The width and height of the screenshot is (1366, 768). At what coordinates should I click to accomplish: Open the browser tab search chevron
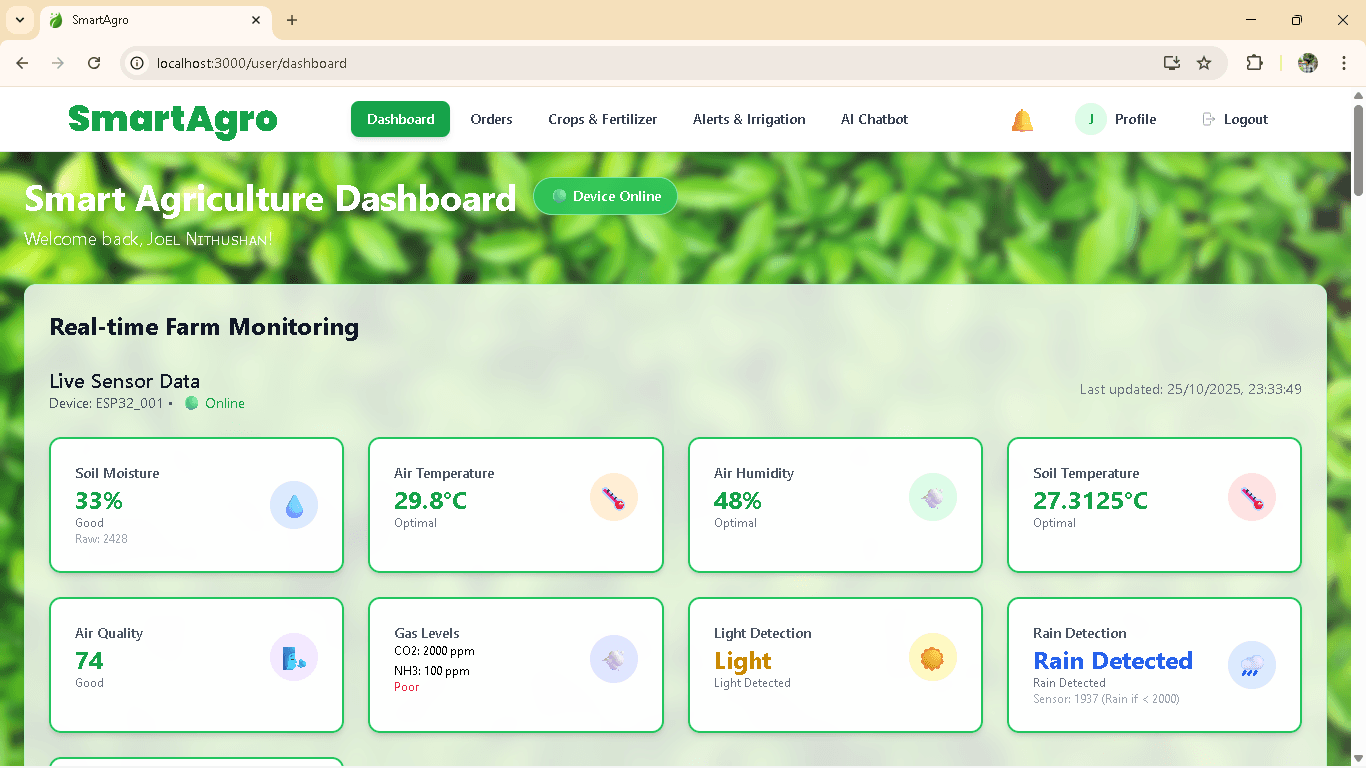pyautogui.click(x=19, y=20)
